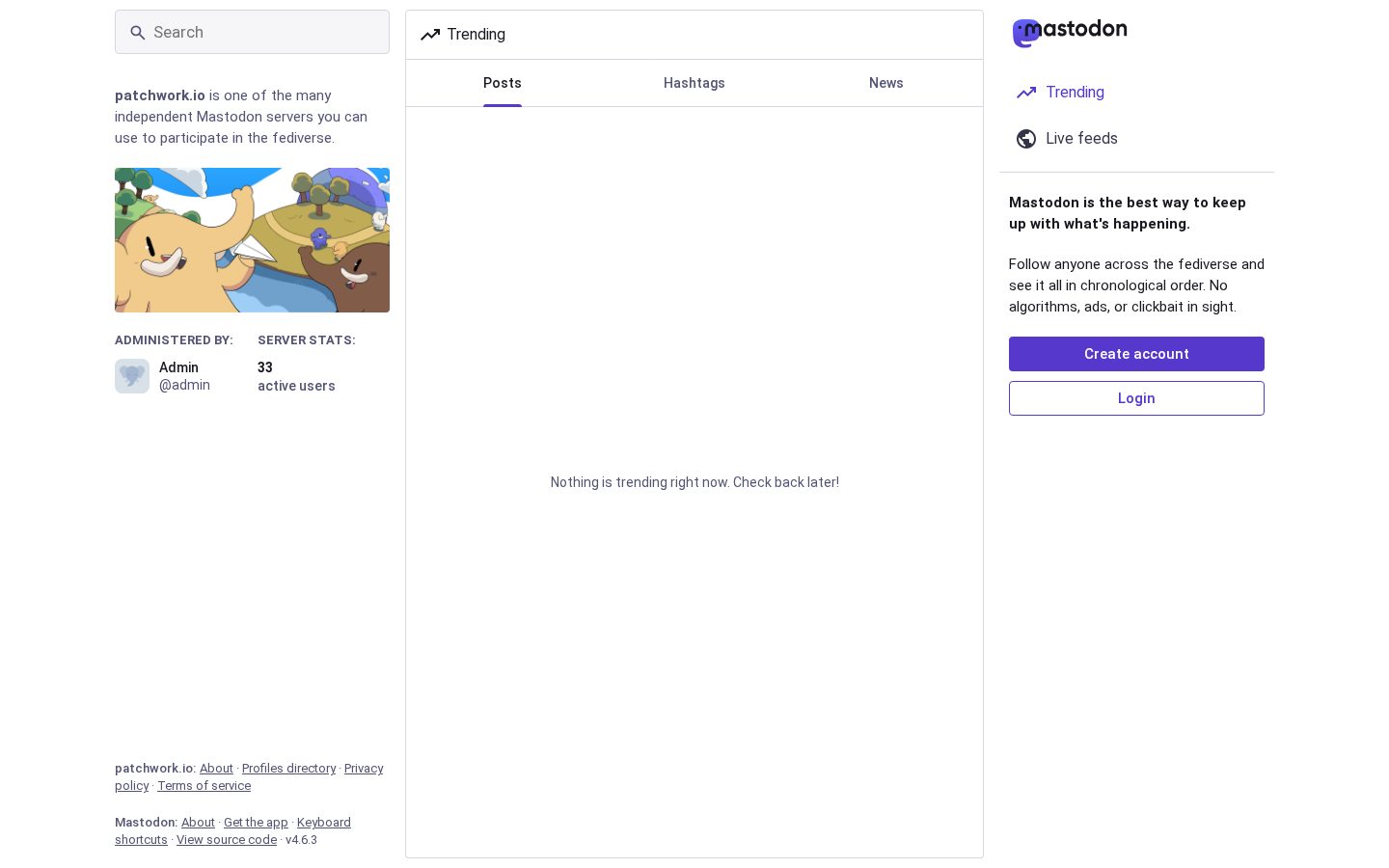Click the 'Nothing is trending right now' message
The height and width of the screenshot is (868, 1389).
coord(694,482)
